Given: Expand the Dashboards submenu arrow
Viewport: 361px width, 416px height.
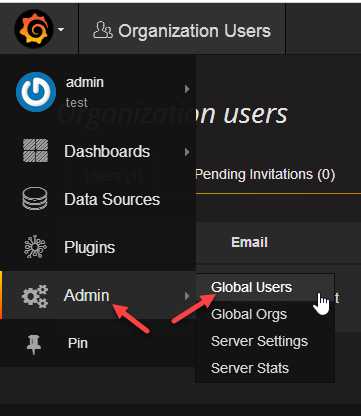Looking at the screenshot, I should (187, 152).
